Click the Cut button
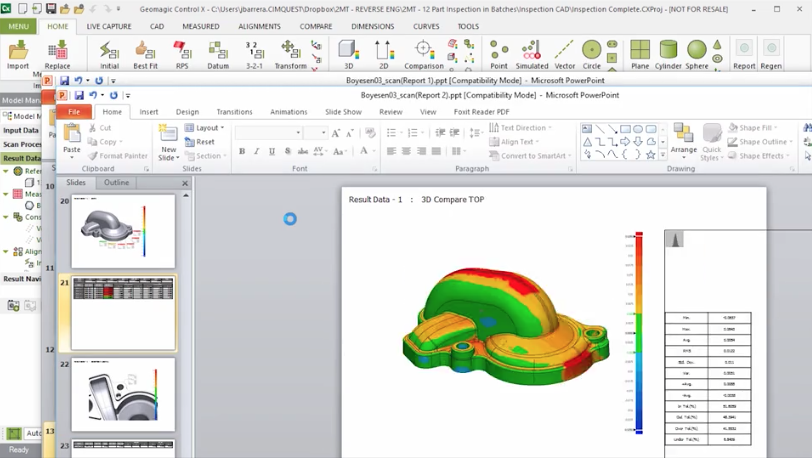The image size is (812, 460). coord(99,127)
